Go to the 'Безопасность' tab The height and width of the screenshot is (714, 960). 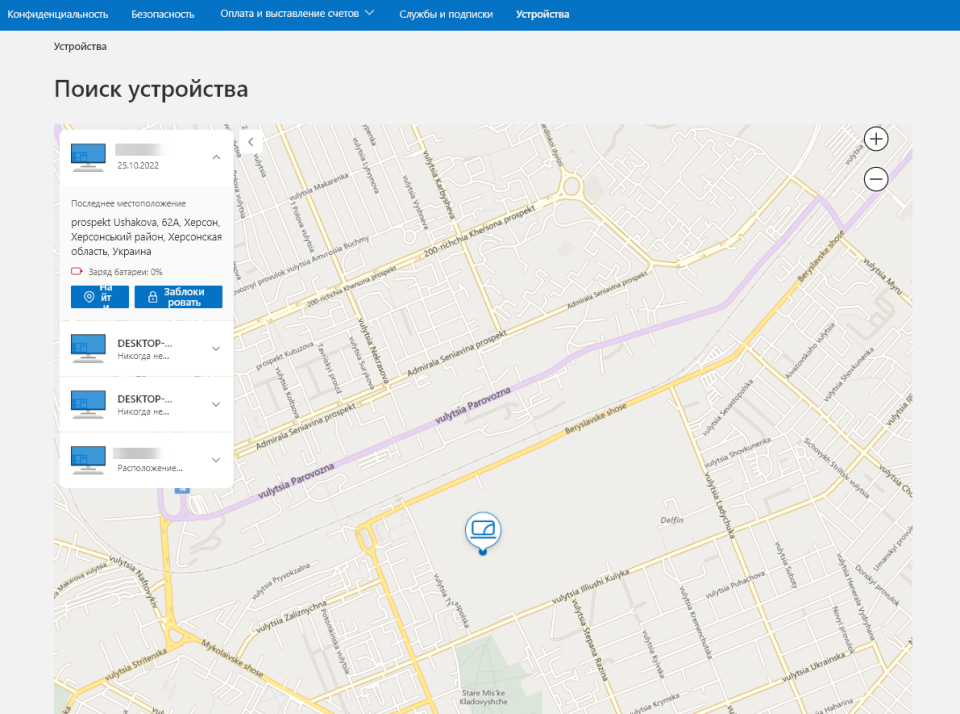tap(164, 14)
